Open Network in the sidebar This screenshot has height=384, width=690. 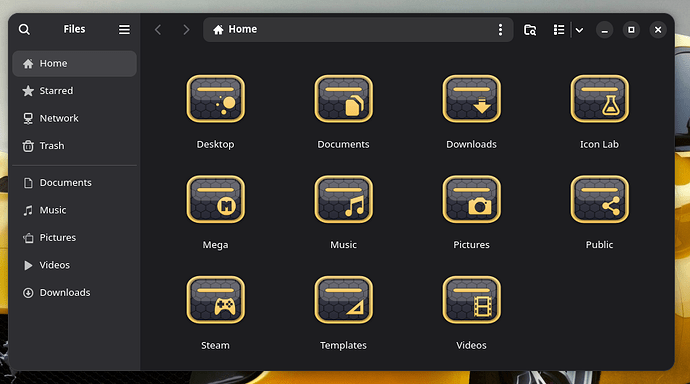[x=74, y=118]
